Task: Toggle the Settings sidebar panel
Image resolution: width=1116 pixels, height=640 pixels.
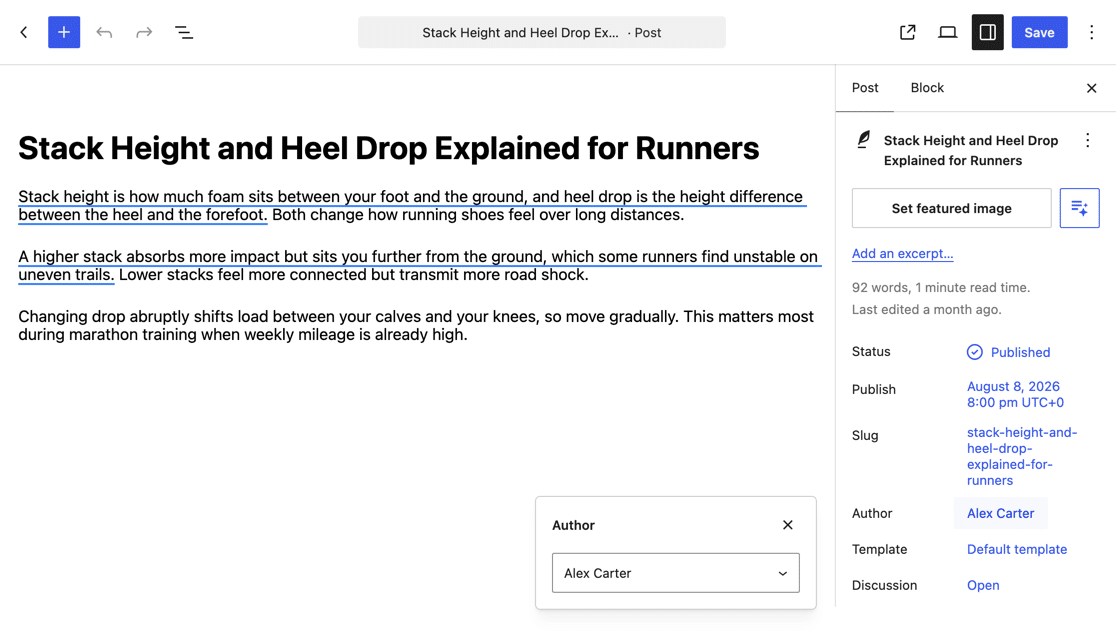Action: (988, 32)
